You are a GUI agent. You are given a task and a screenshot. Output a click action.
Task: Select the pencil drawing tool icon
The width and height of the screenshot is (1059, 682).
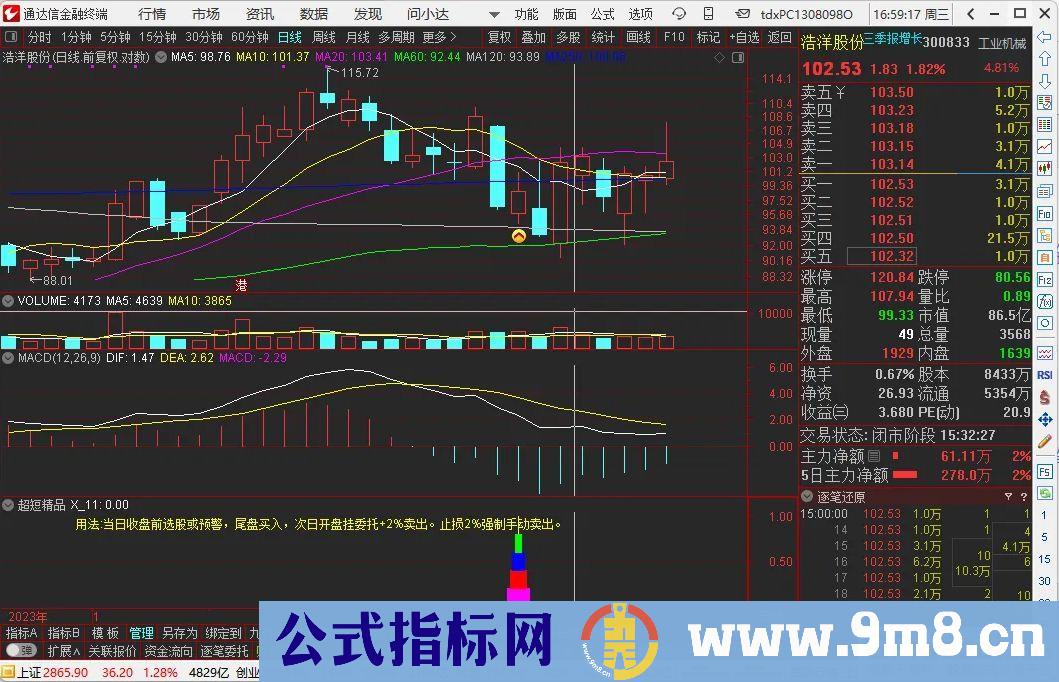pos(1045,442)
